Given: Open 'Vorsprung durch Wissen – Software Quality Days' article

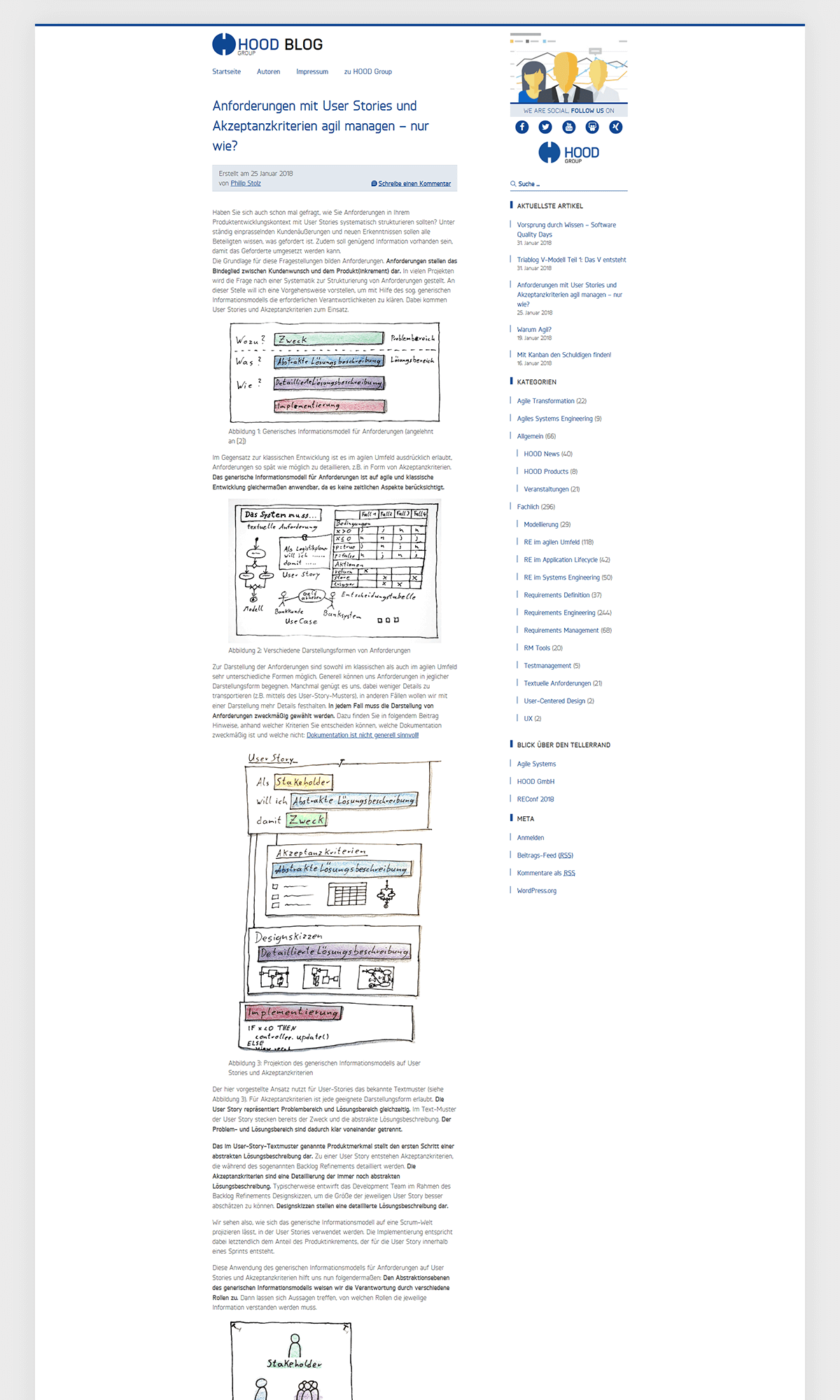Looking at the screenshot, I should [567, 230].
